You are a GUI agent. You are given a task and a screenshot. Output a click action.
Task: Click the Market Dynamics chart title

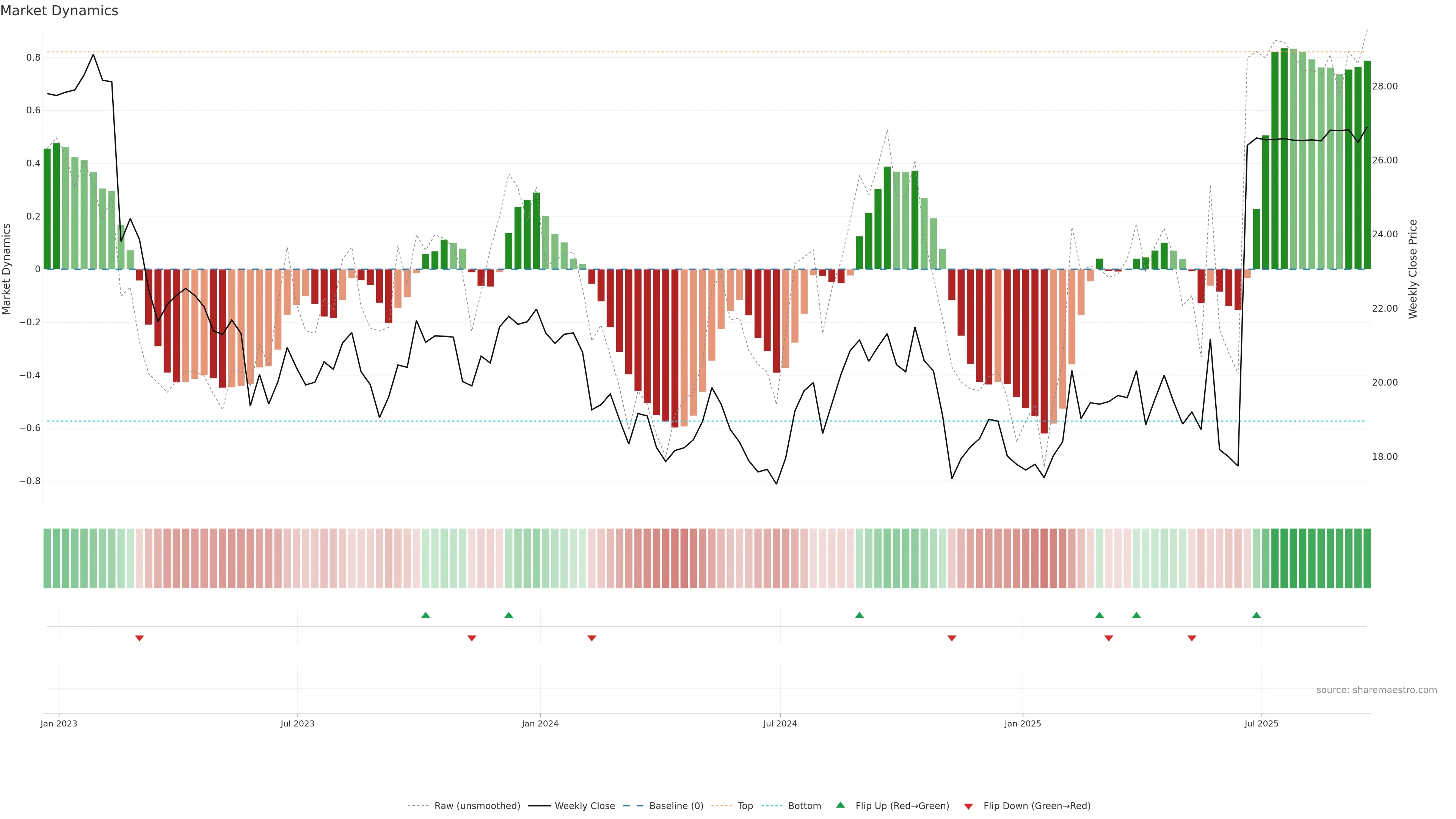click(60, 11)
